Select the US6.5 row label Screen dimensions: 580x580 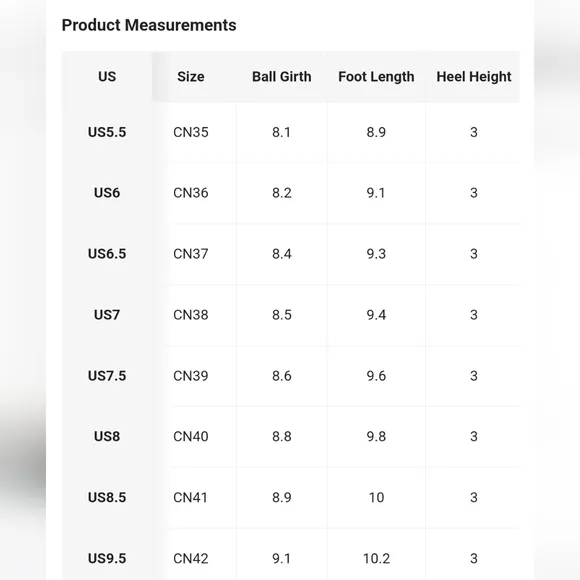[x=107, y=254]
